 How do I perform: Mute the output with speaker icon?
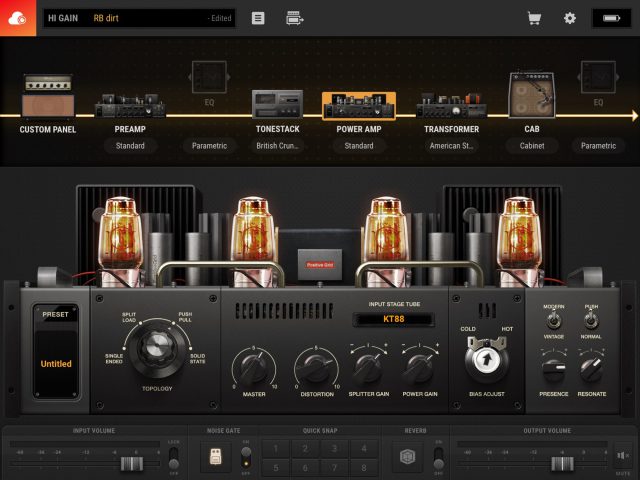click(x=622, y=458)
